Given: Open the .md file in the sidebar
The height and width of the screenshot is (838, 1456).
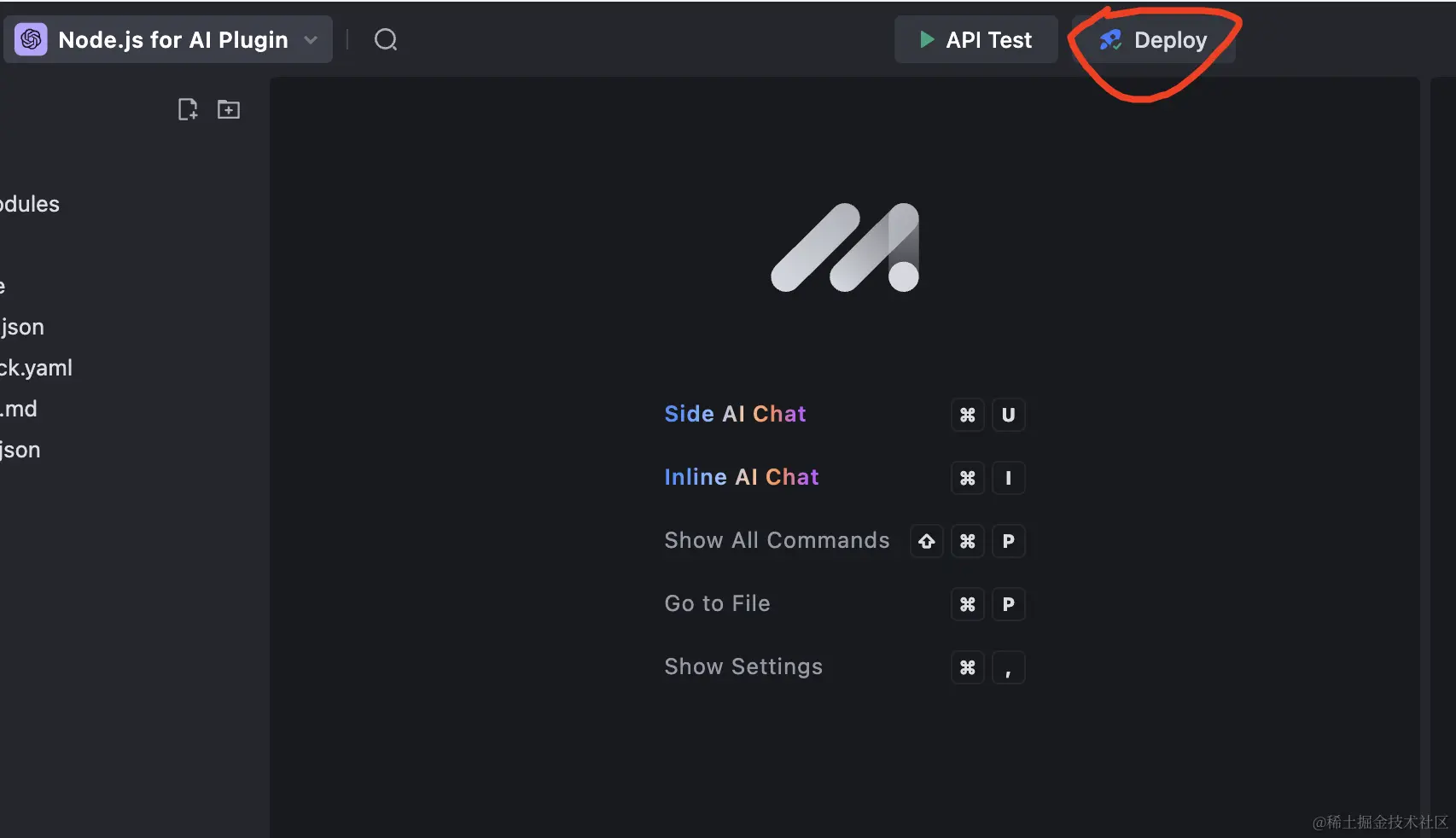Looking at the screenshot, I should point(19,409).
